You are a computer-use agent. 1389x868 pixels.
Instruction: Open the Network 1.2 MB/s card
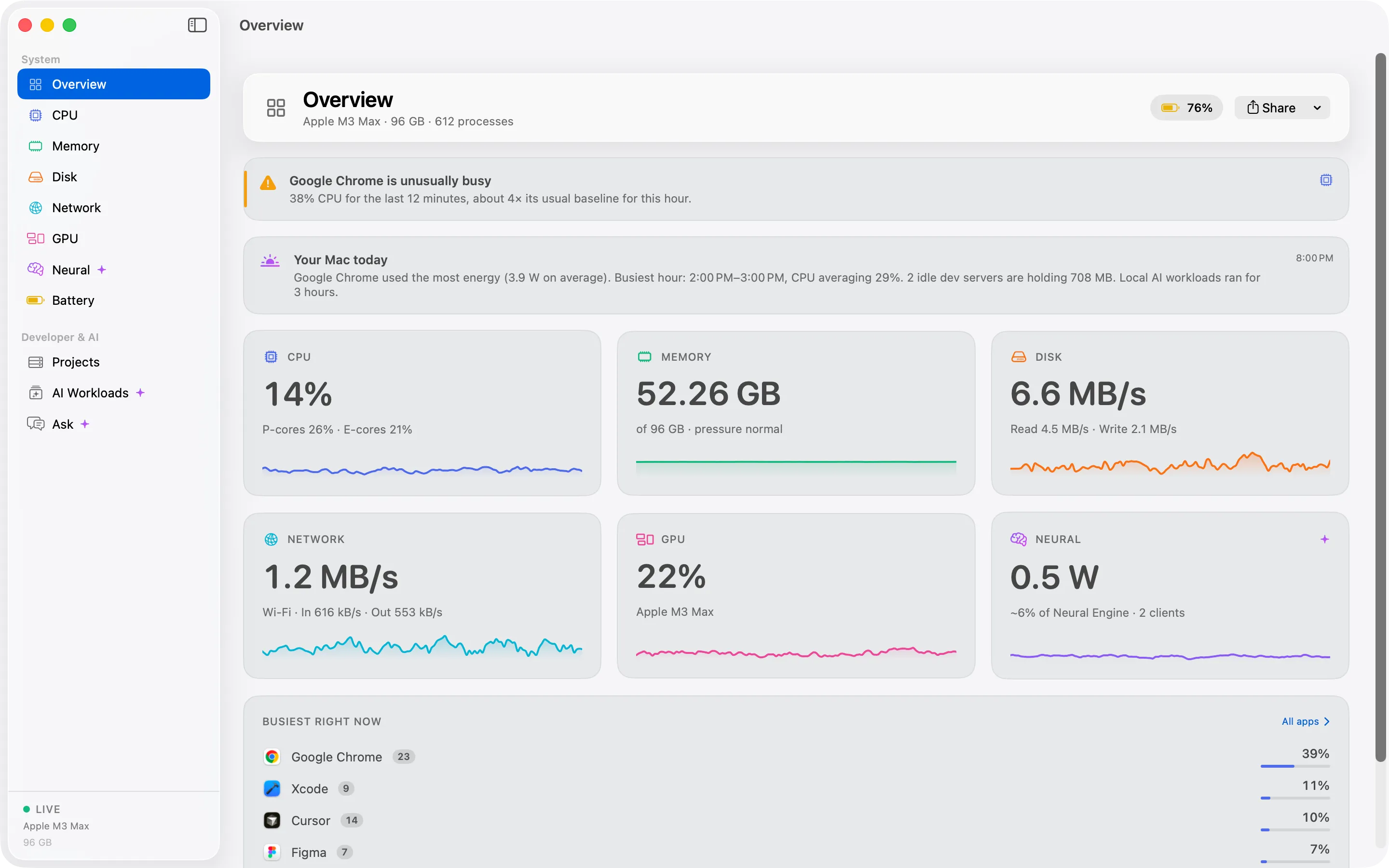[422, 596]
